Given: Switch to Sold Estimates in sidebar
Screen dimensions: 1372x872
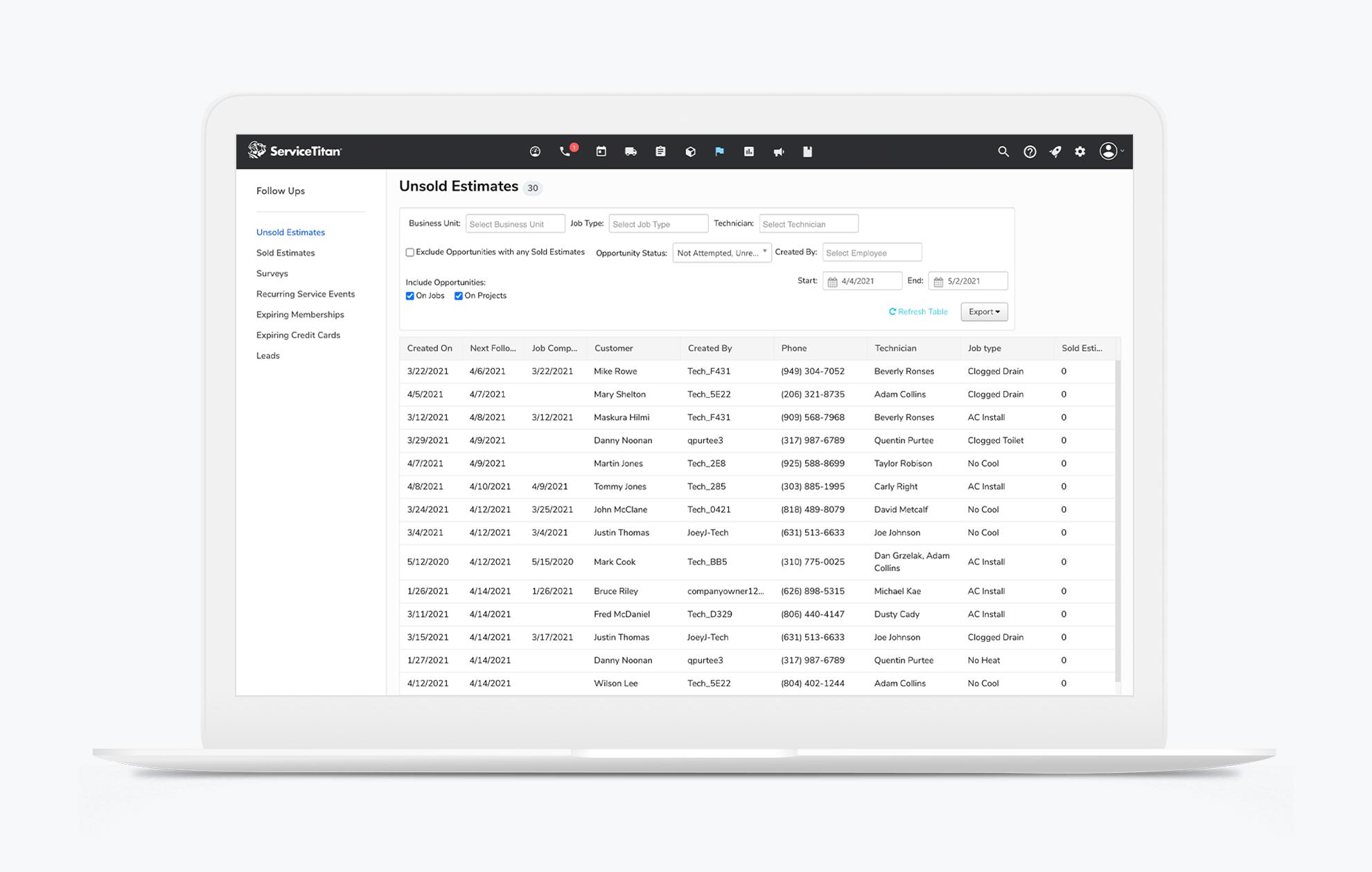Looking at the screenshot, I should click(x=285, y=252).
